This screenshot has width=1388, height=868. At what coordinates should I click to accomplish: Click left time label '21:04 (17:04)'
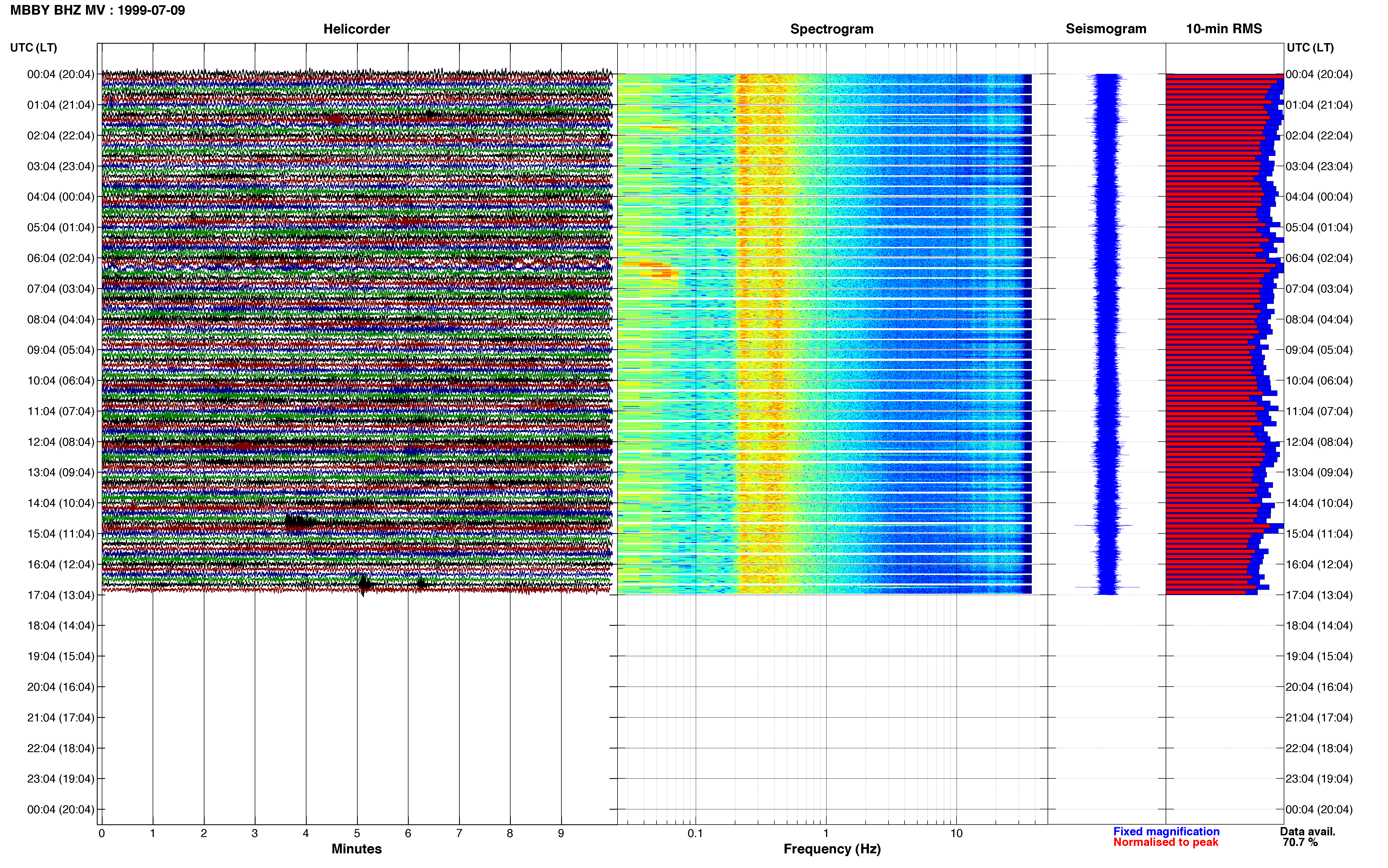pyautogui.click(x=60, y=718)
